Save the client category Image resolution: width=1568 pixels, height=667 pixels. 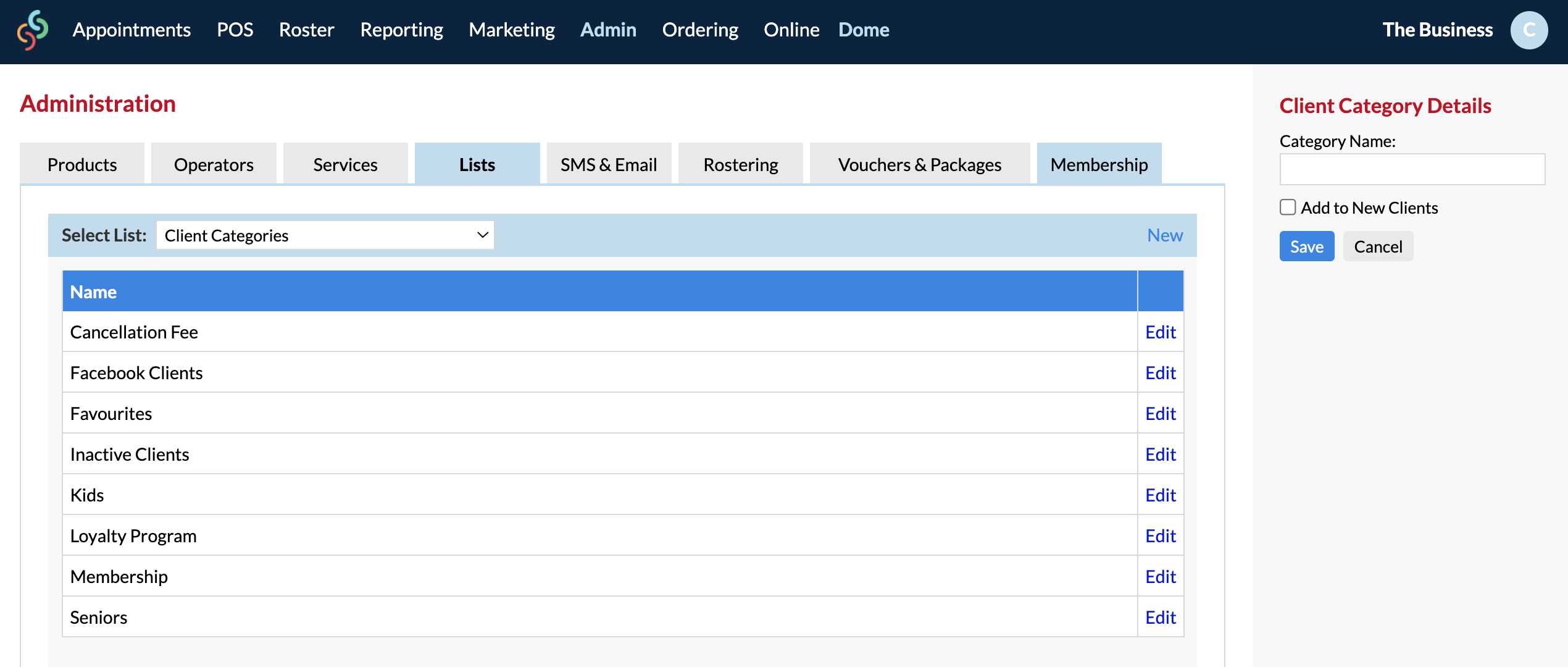1307,246
